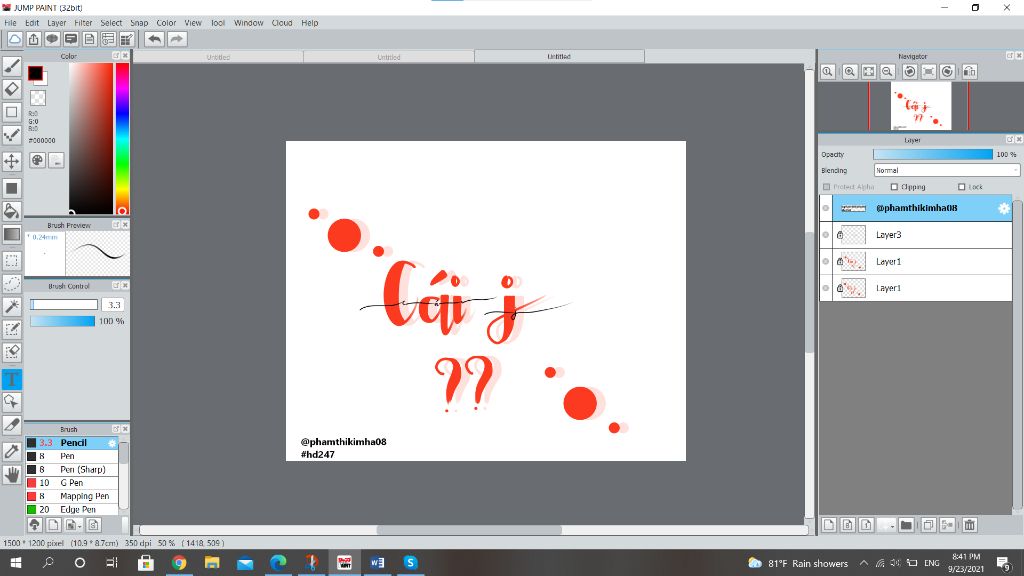Select the Eraser tool
This screenshot has width=1024, height=576.
coord(12,89)
